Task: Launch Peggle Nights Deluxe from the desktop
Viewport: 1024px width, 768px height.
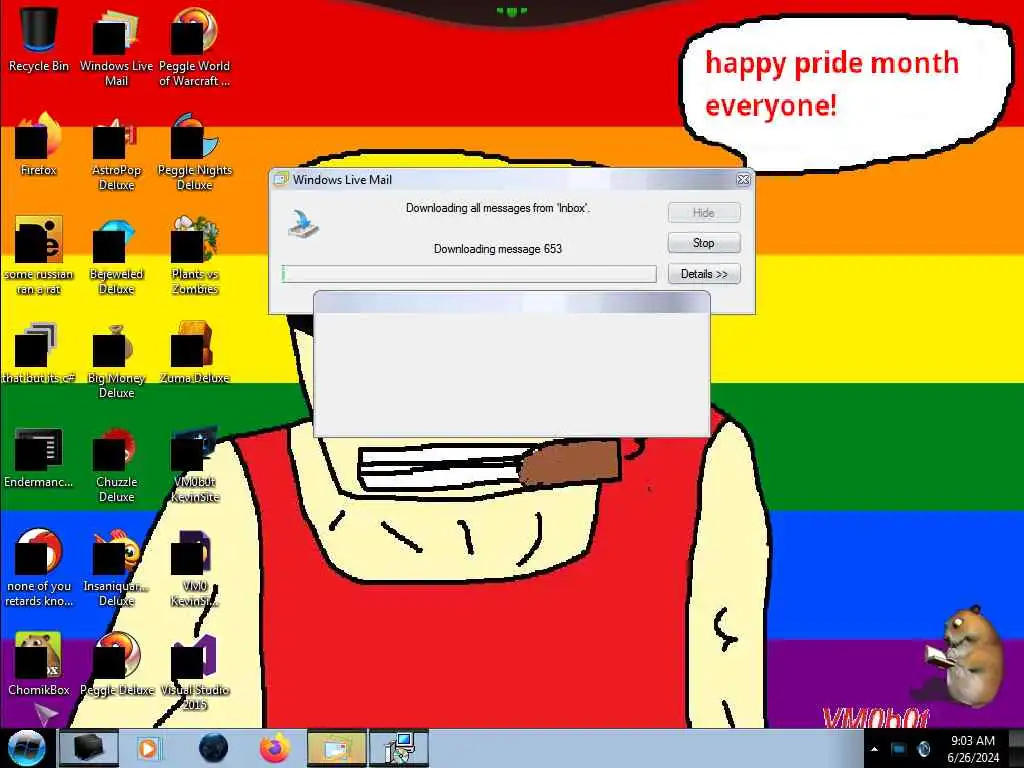Action: (195, 150)
